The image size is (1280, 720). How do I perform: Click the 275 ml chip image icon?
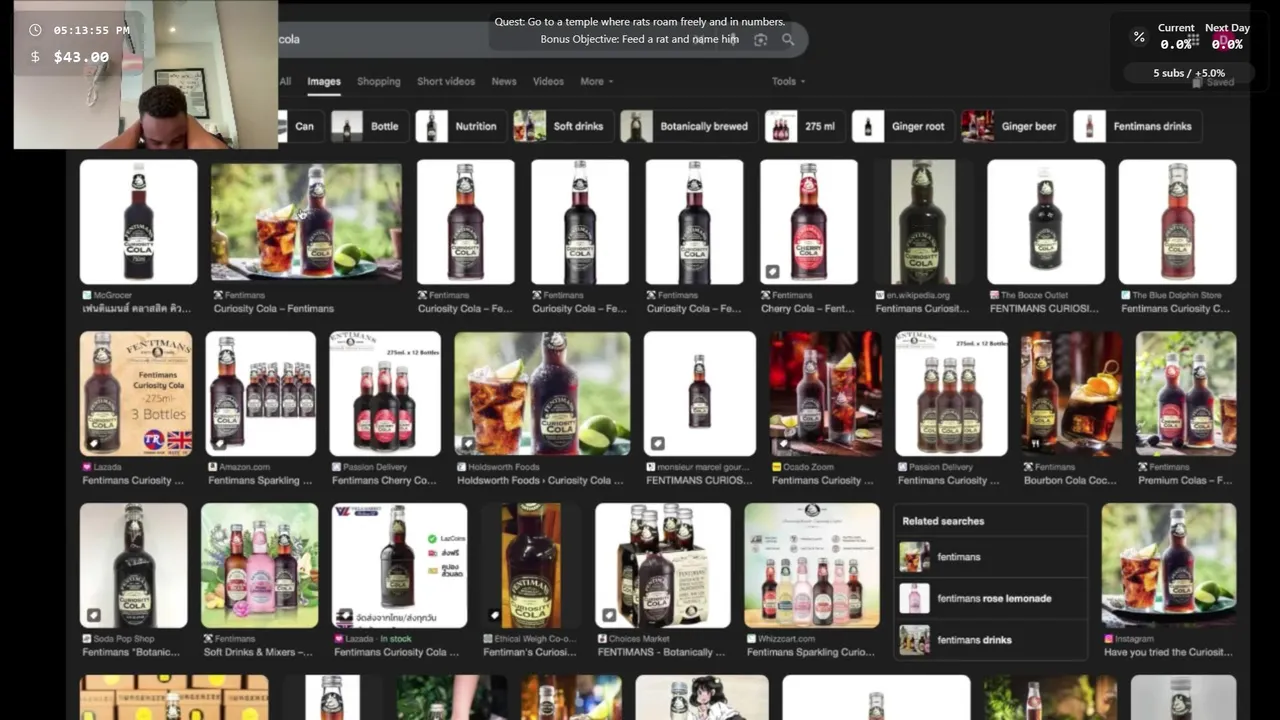click(781, 126)
